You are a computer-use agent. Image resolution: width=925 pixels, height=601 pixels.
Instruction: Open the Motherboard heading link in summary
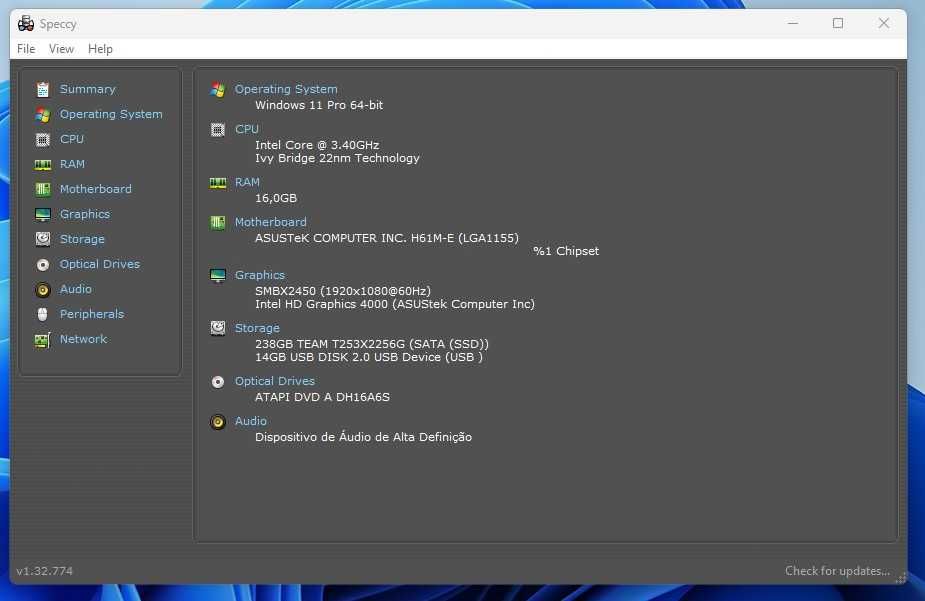tap(271, 222)
